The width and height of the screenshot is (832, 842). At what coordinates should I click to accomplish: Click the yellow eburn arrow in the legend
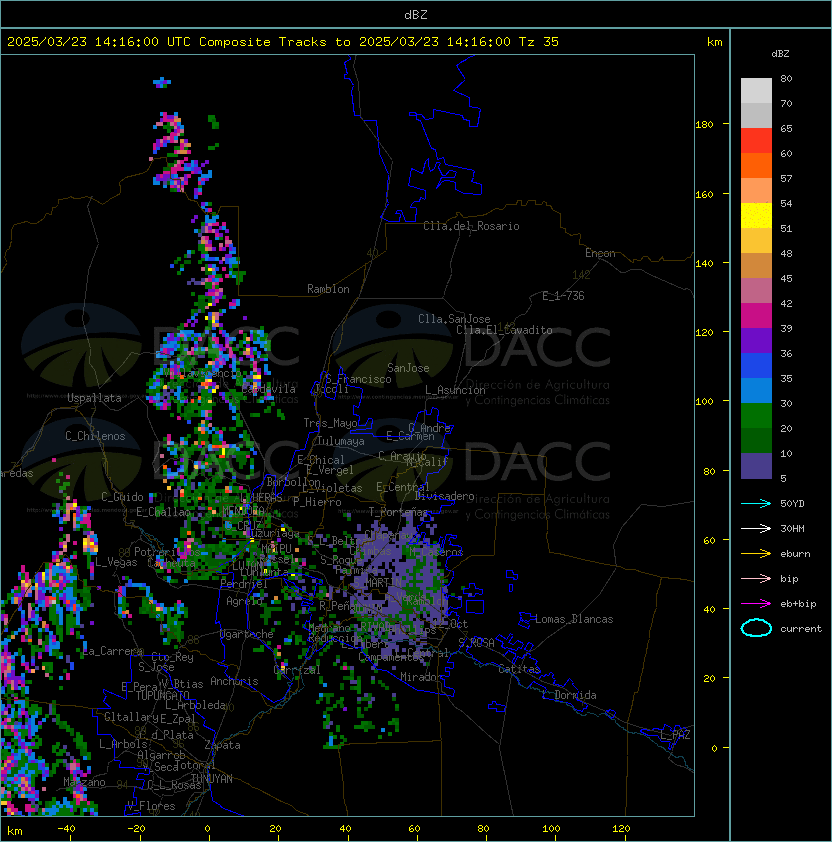(756, 554)
